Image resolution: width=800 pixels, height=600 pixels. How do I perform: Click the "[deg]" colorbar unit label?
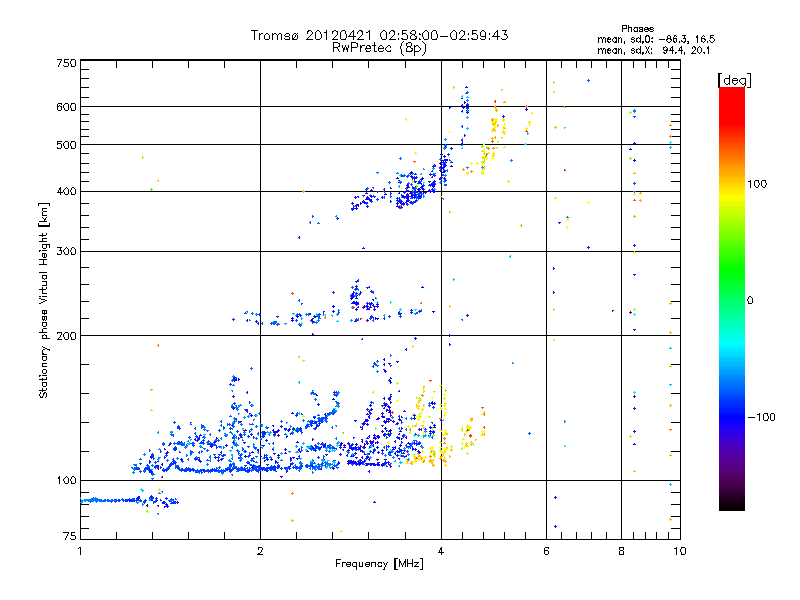(x=734, y=80)
